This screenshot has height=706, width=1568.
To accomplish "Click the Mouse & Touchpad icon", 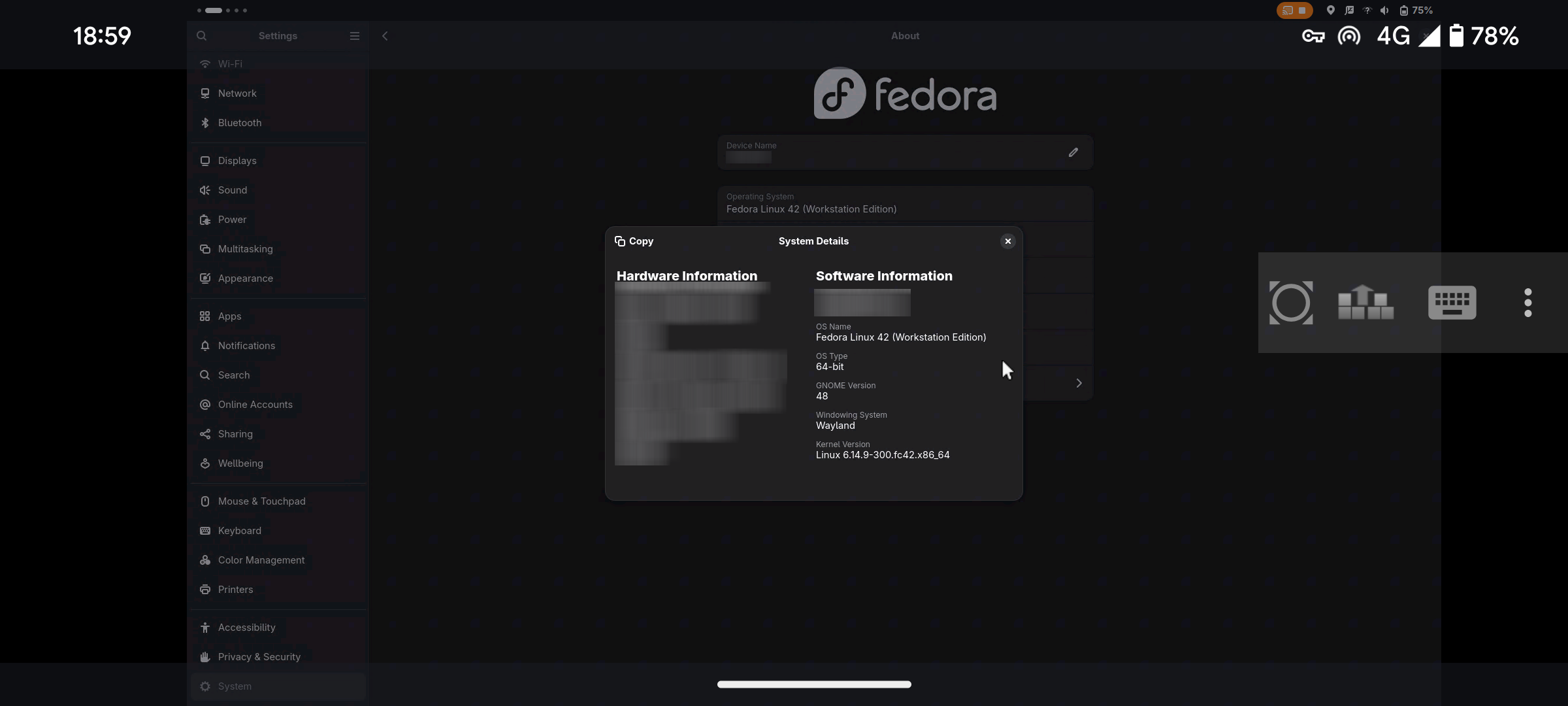I will 205,501.
